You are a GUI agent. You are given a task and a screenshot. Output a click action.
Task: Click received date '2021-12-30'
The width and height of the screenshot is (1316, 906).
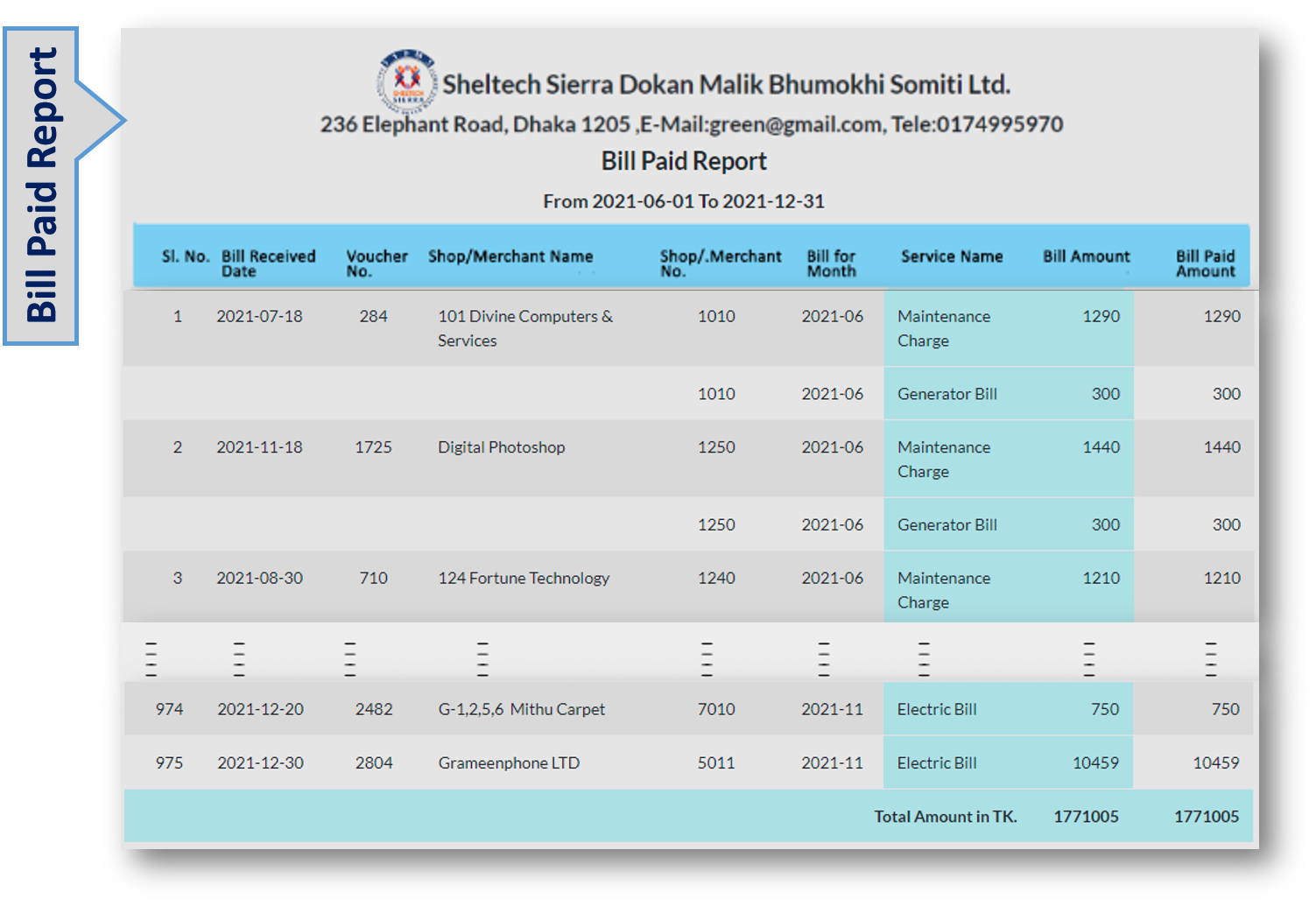coord(260,762)
